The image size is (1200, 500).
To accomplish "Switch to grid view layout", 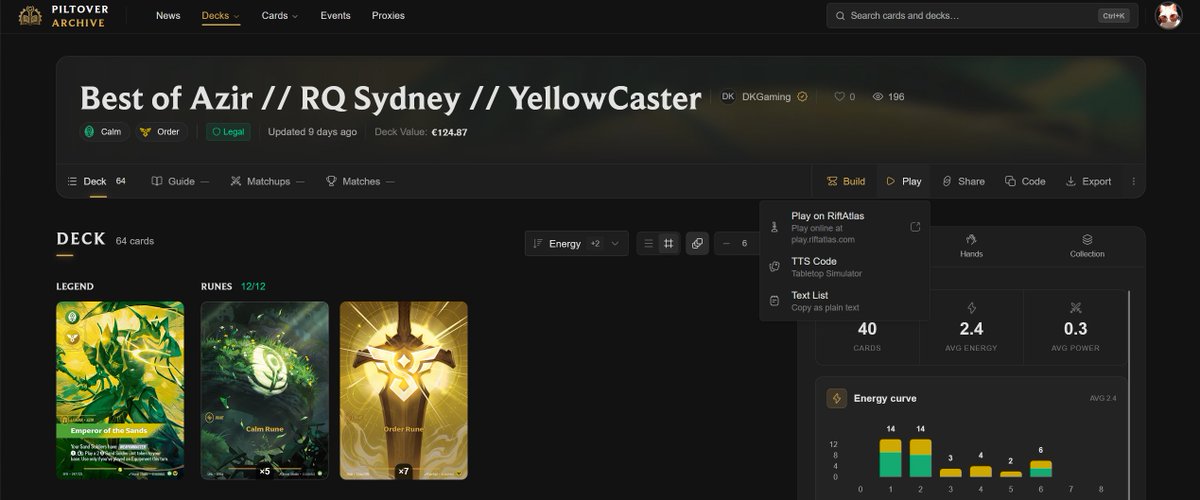I will click(x=668, y=243).
